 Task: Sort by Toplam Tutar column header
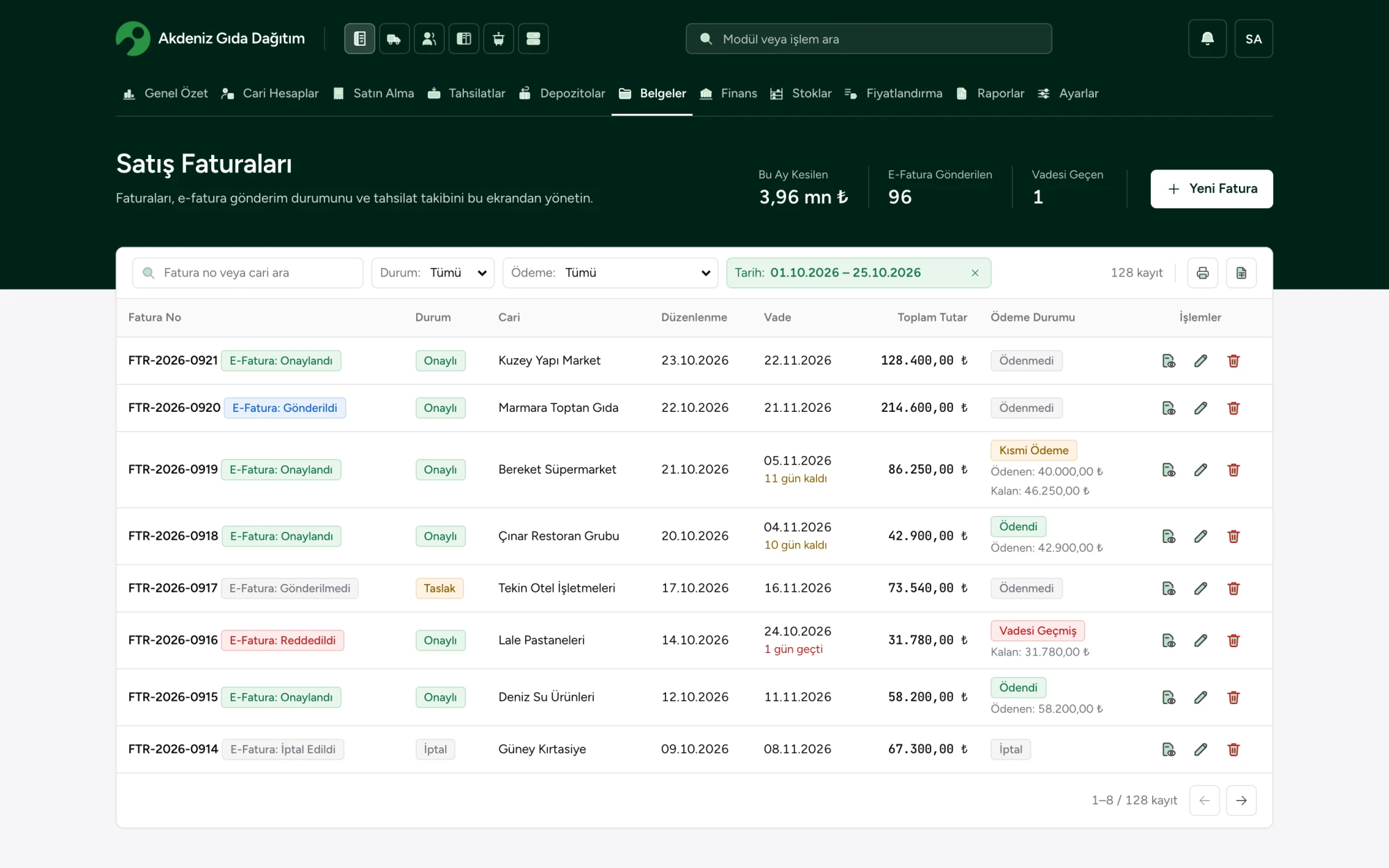click(932, 317)
